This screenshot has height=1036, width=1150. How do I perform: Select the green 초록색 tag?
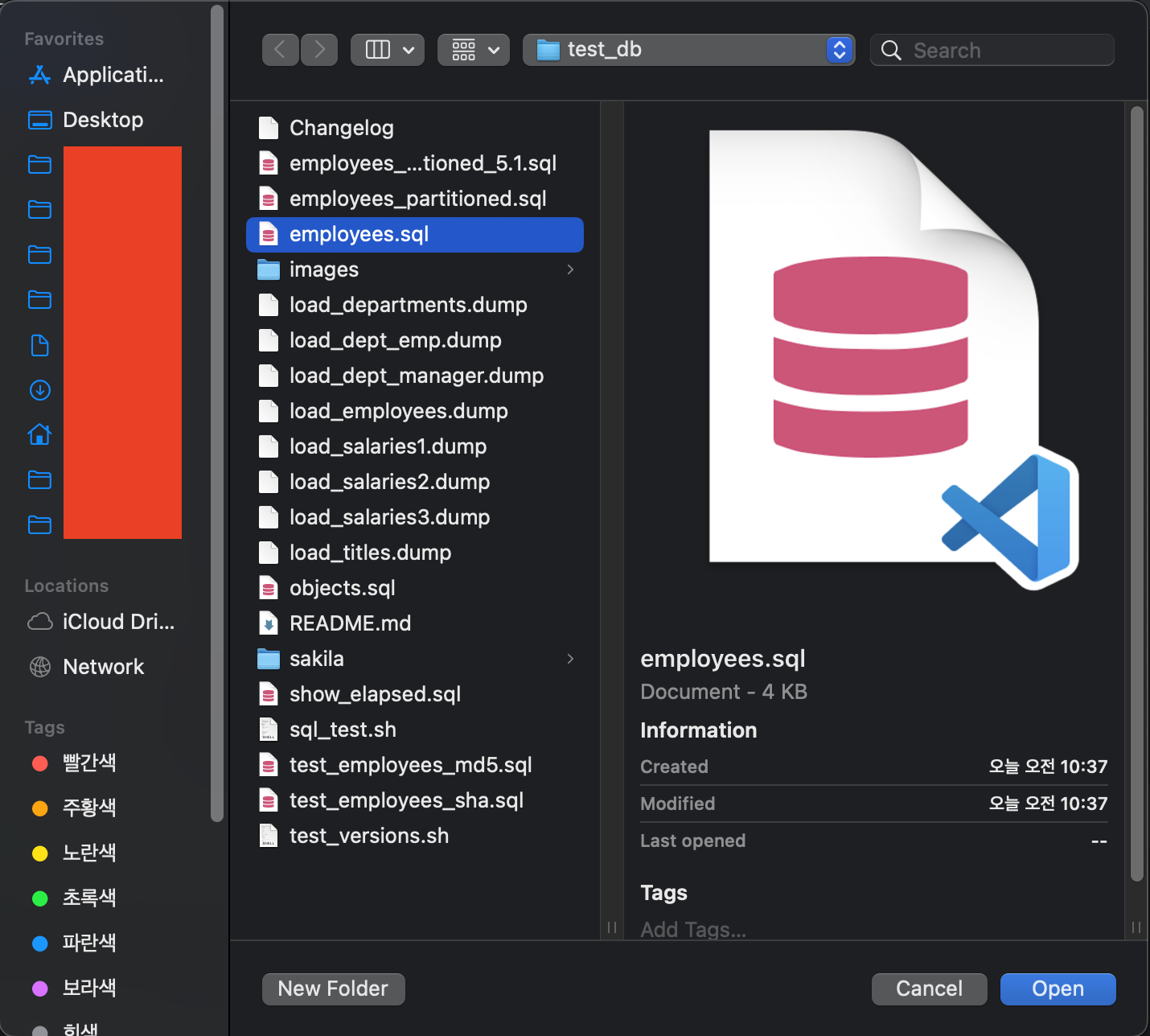click(74, 898)
